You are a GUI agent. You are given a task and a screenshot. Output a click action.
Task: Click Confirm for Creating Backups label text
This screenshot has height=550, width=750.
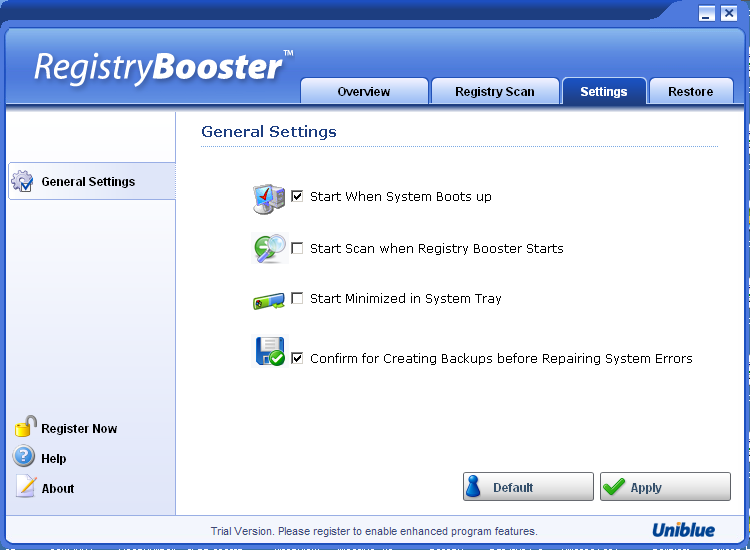click(x=501, y=359)
